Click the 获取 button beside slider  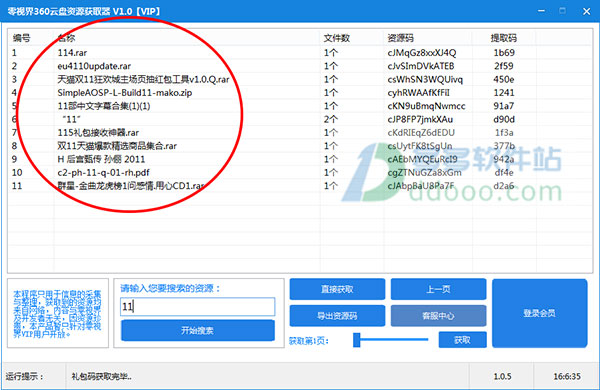462,340
